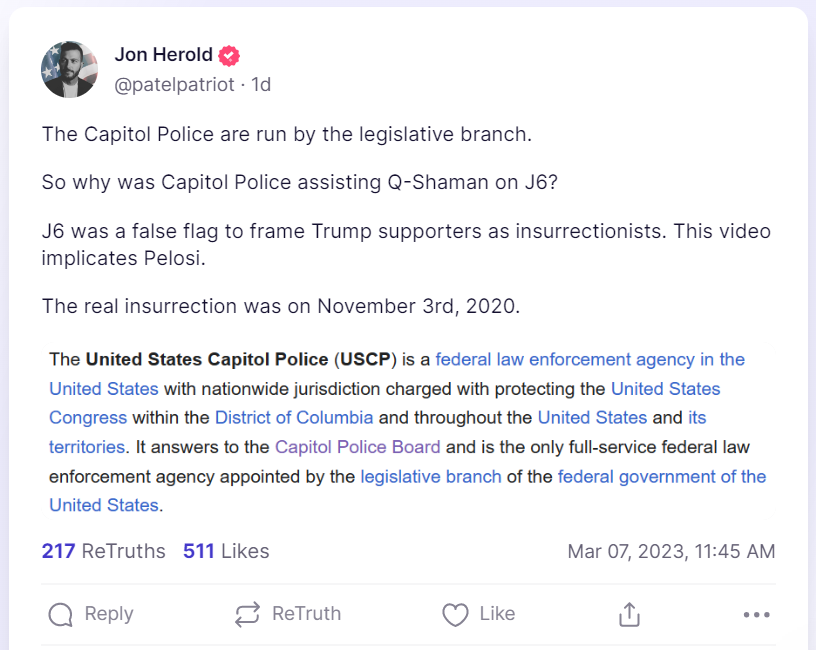Click Jon Herold's profile avatar
816x650 pixels.
69,69
